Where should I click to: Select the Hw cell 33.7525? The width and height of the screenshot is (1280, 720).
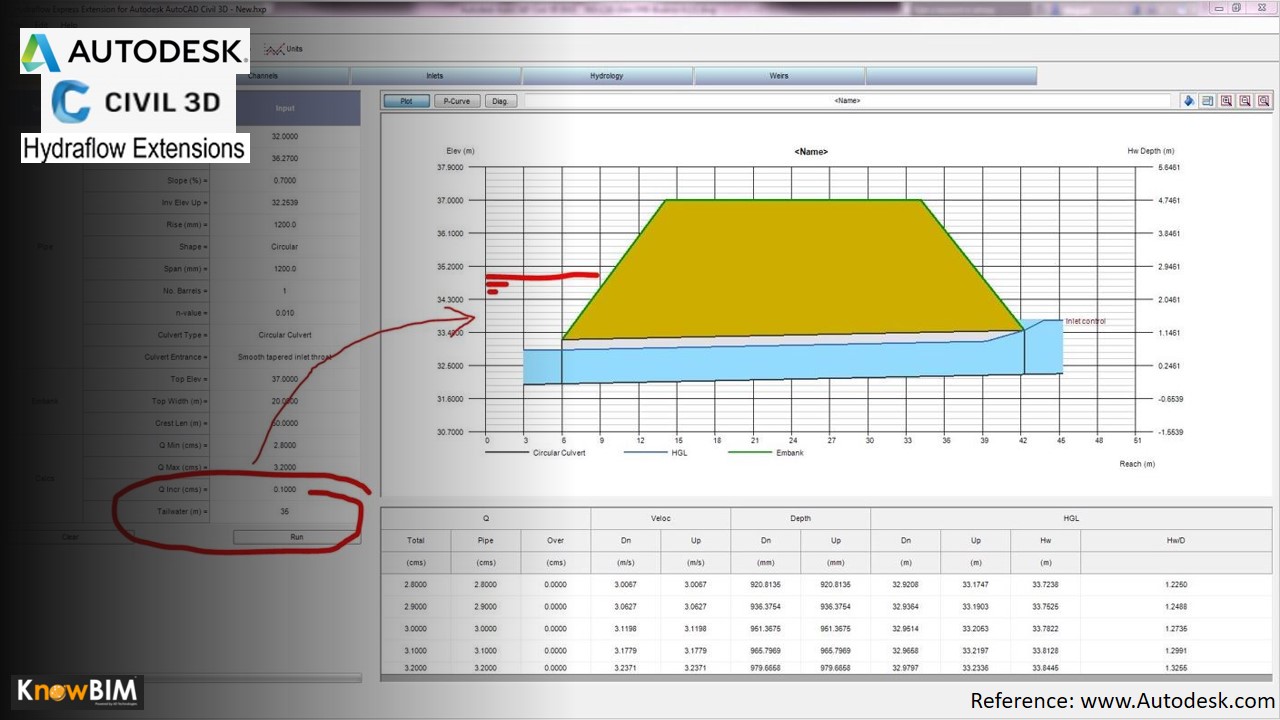pyautogui.click(x=1046, y=607)
